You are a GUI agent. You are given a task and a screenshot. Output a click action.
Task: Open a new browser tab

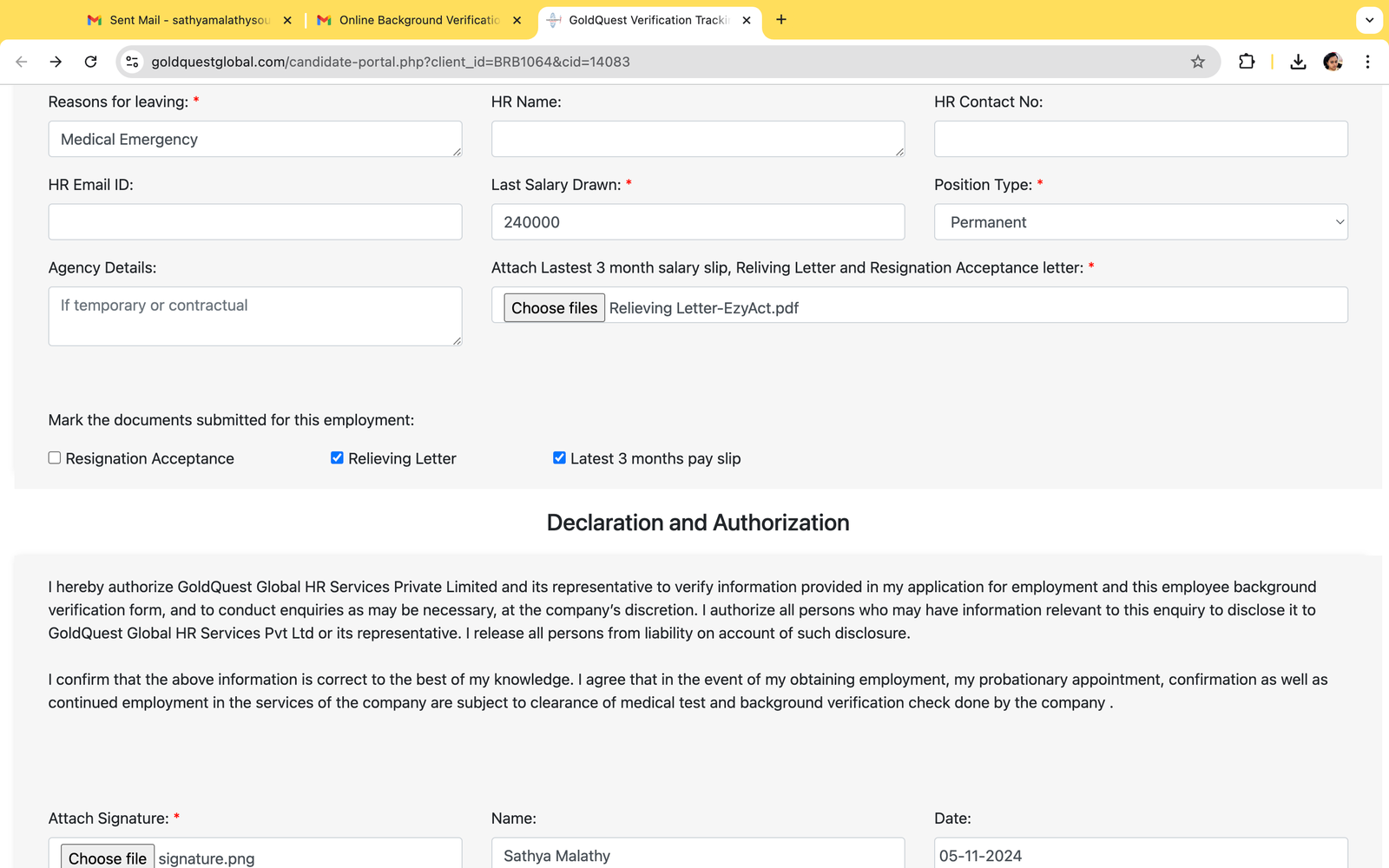tap(781, 19)
